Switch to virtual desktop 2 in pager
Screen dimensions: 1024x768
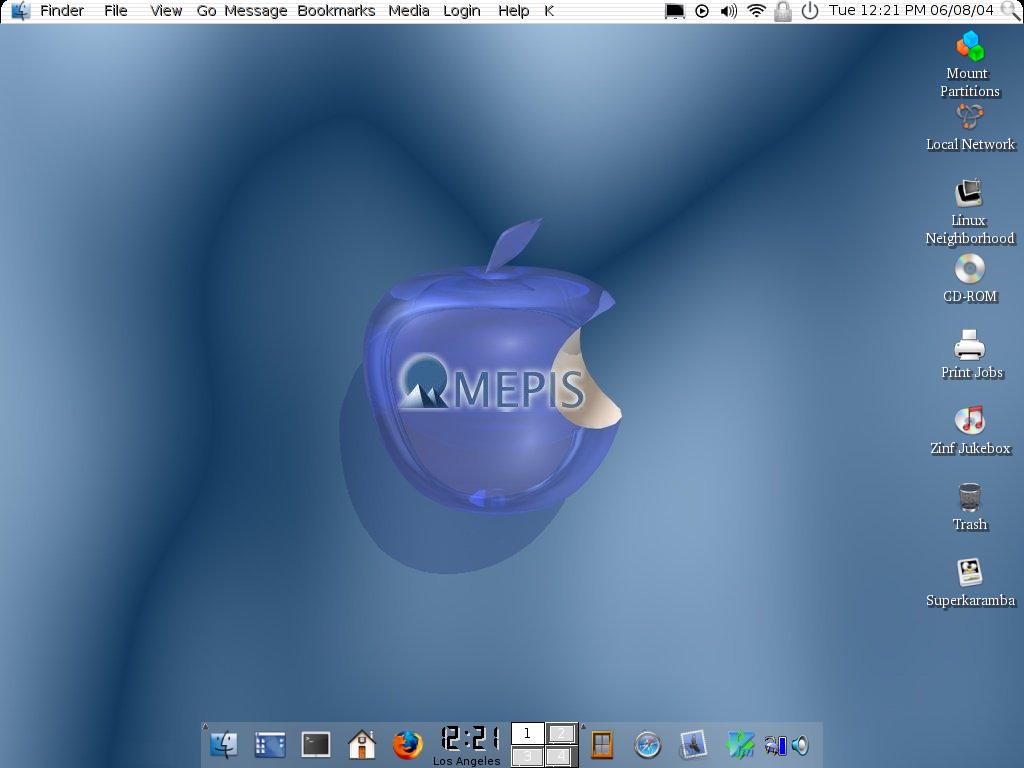coord(560,733)
